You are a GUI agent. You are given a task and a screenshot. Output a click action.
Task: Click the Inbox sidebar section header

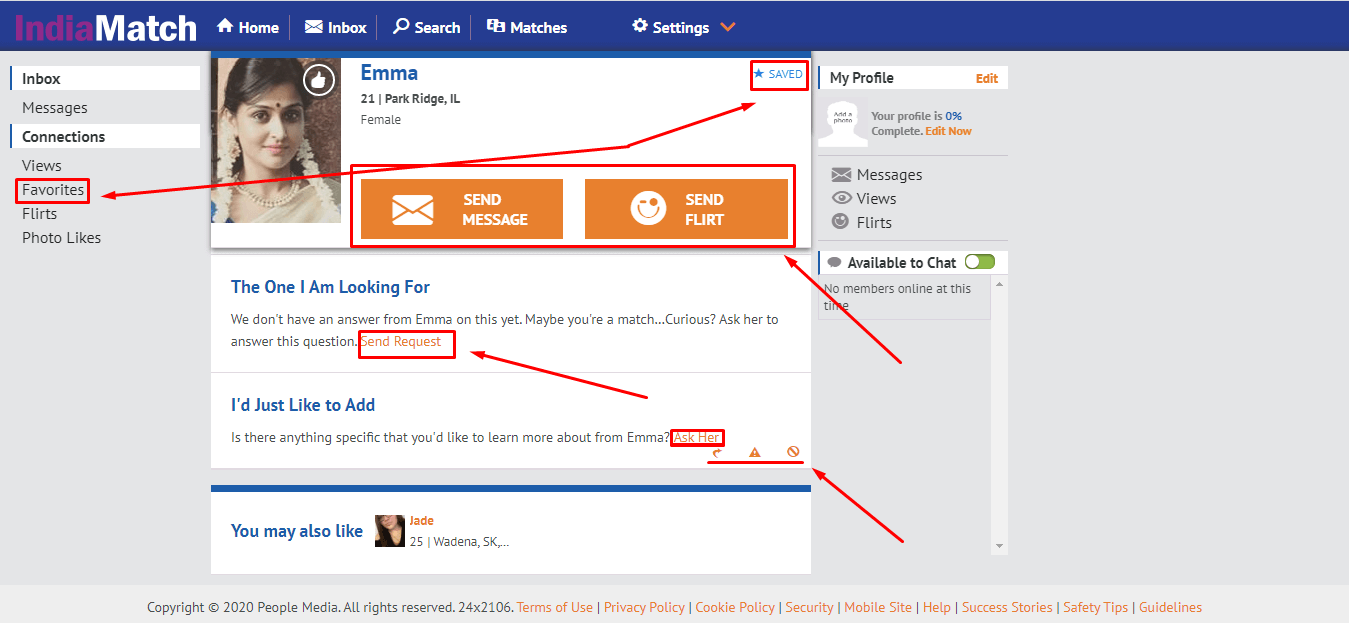pos(105,79)
